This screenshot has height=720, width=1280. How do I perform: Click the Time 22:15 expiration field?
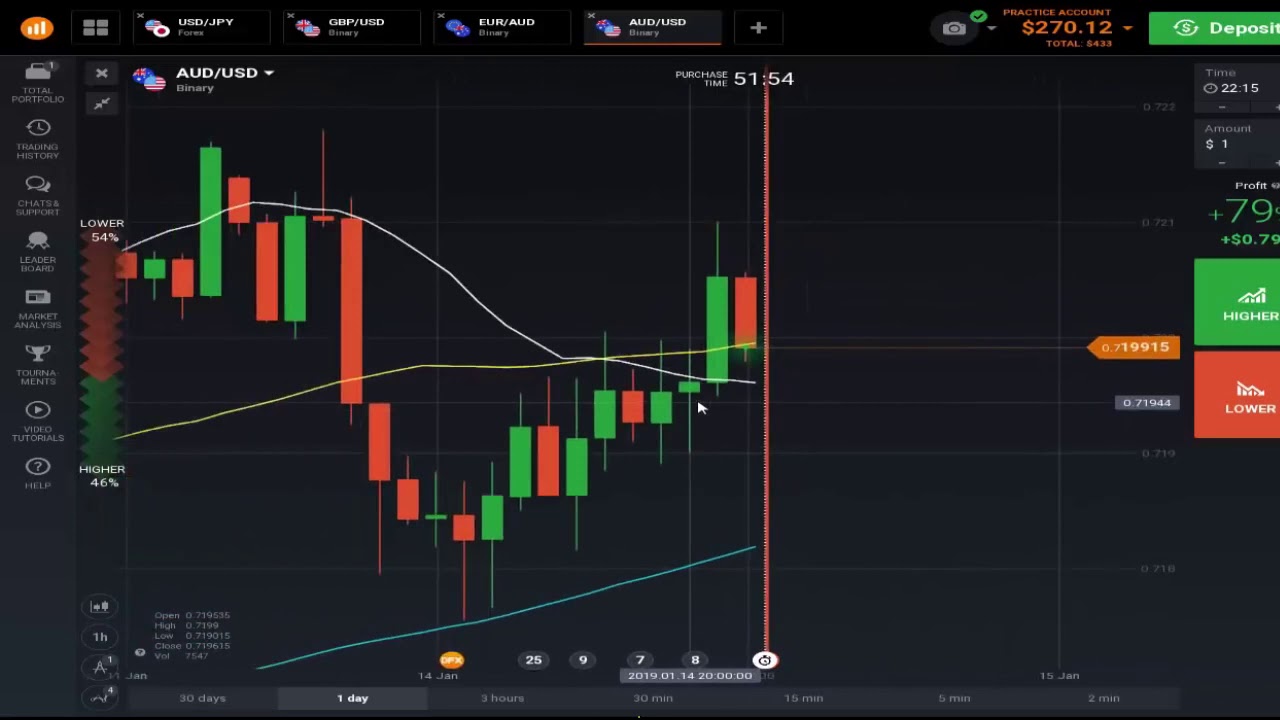click(x=1238, y=81)
